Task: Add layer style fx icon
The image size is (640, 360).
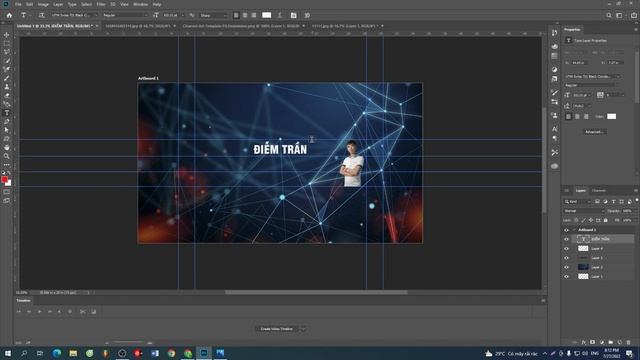Action: 584,342
